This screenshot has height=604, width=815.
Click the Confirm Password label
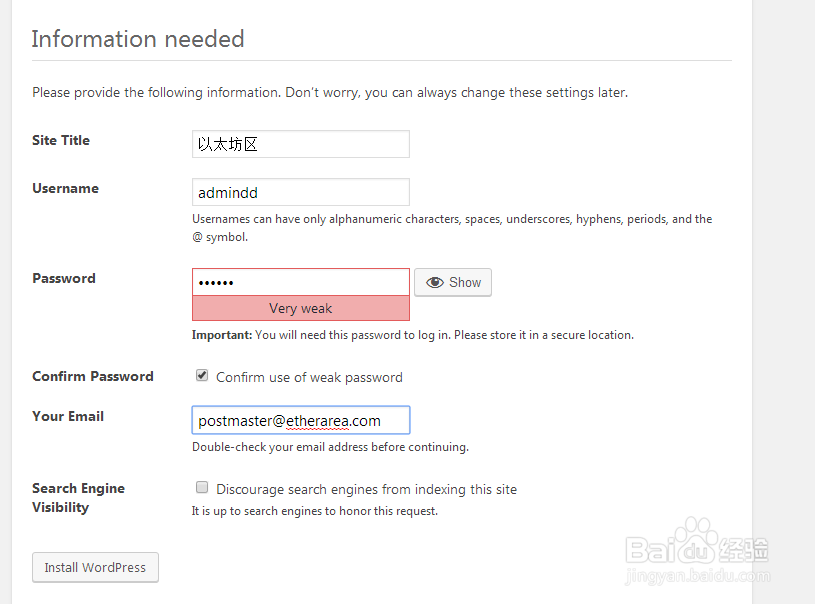pos(93,377)
